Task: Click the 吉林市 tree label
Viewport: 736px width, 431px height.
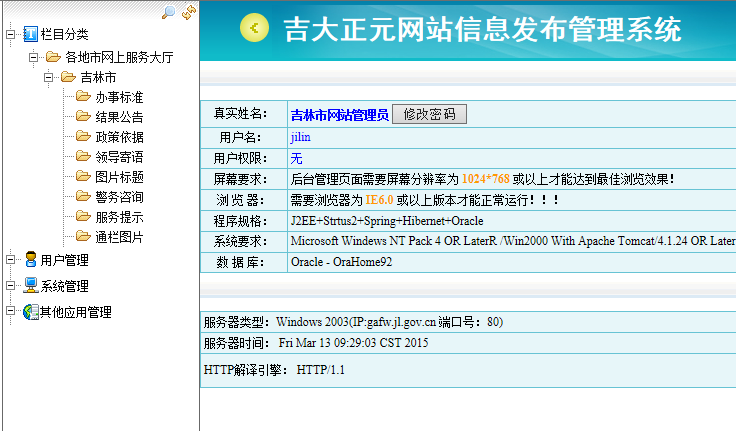Action: [98, 77]
